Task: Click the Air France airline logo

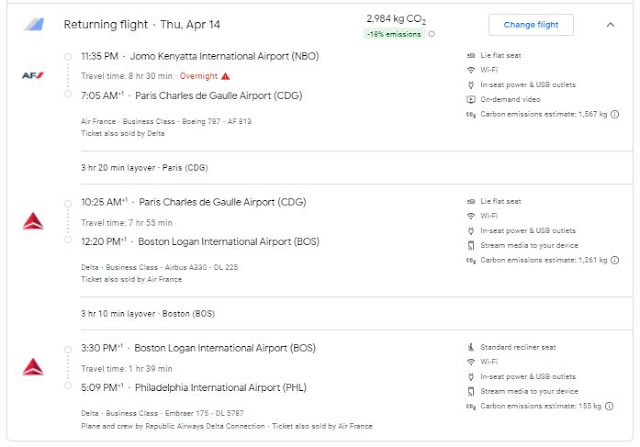Action: tap(33, 76)
